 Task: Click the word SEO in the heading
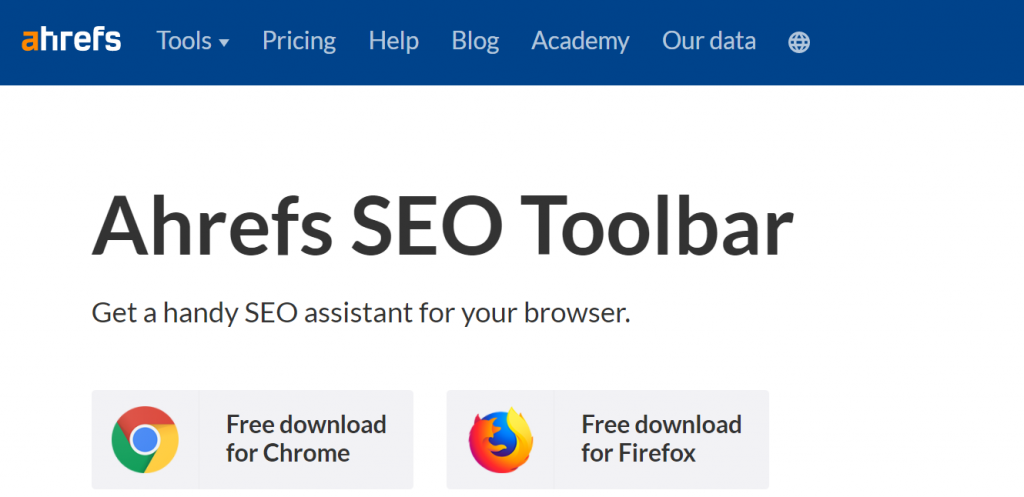coord(427,225)
